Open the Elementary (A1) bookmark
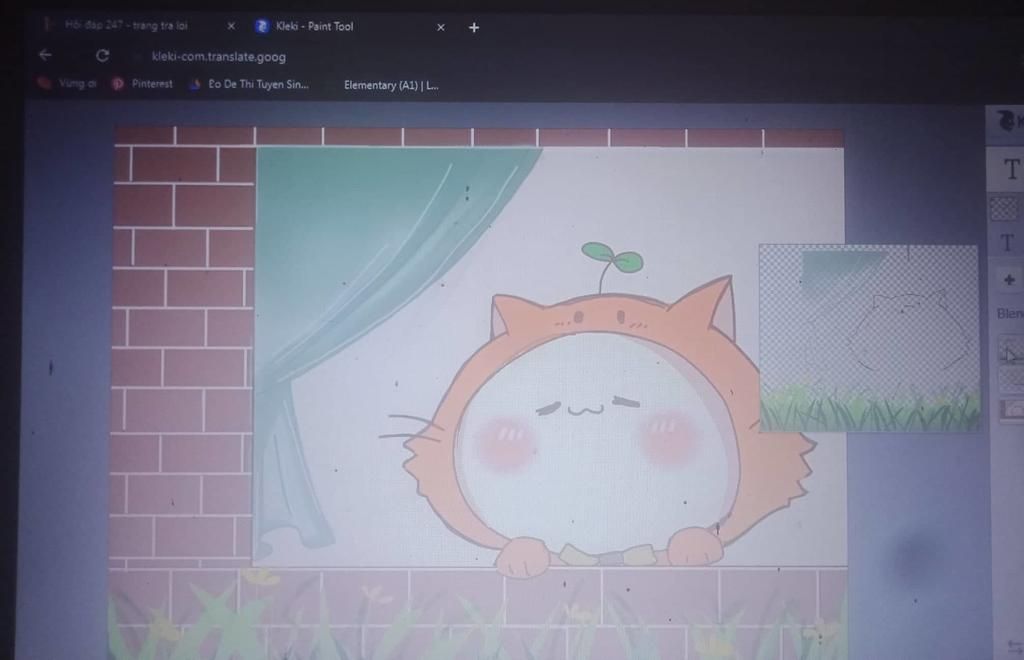This screenshot has height=660, width=1024. pyautogui.click(x=391, y=85)
